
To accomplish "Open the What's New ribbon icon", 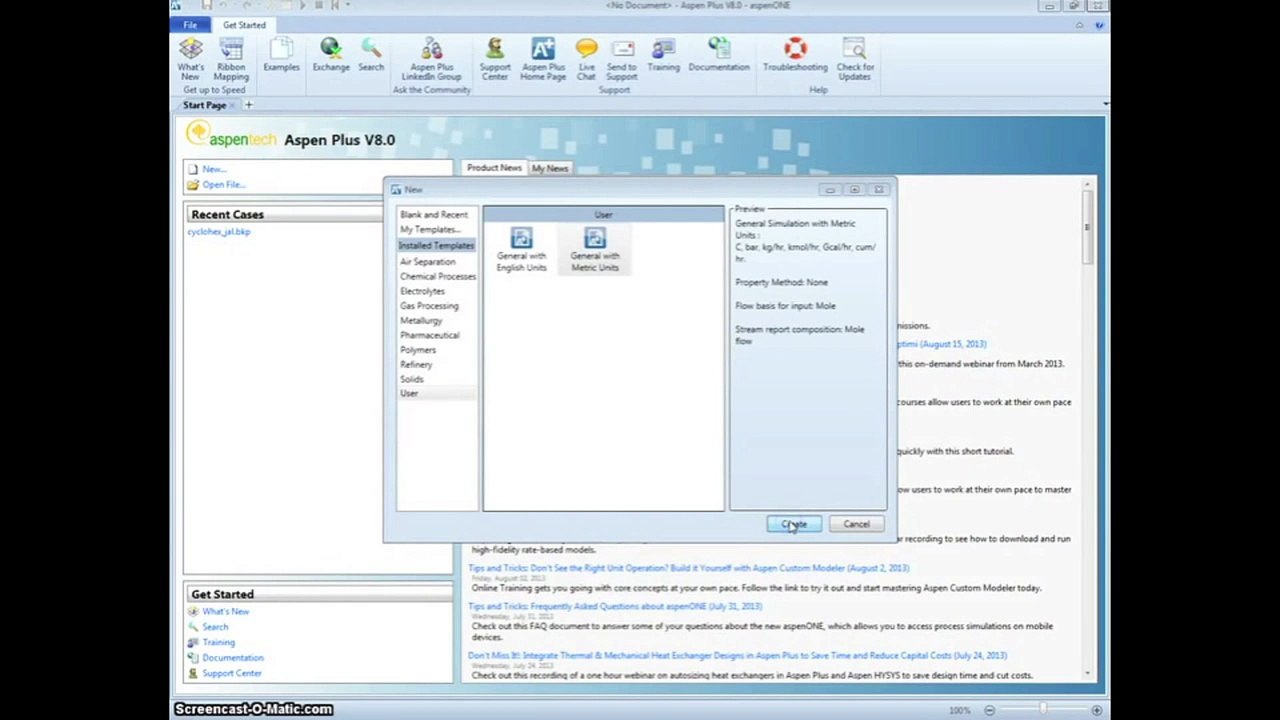I will pos(190,59).
